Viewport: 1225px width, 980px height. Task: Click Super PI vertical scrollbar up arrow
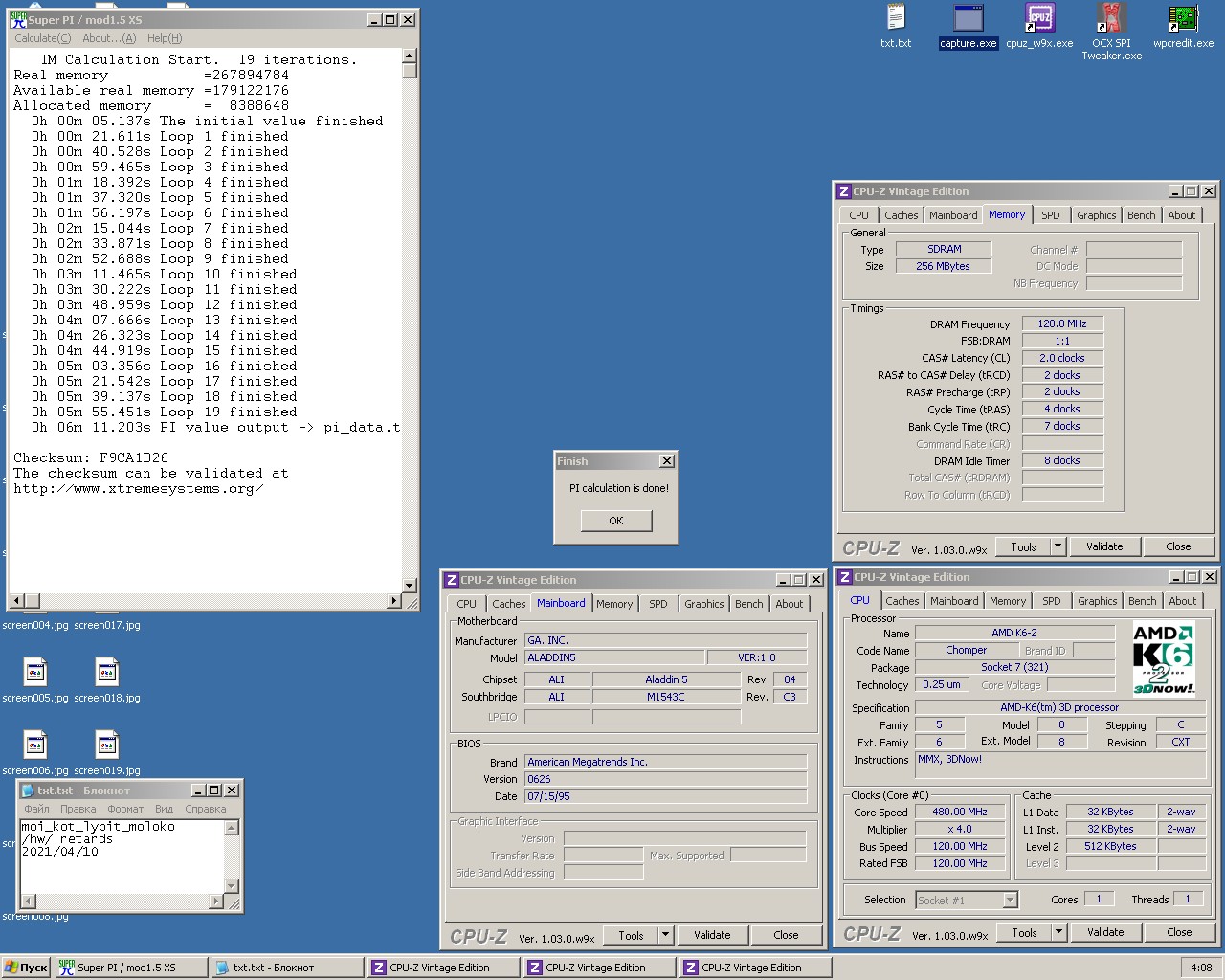tap(410, 56)
